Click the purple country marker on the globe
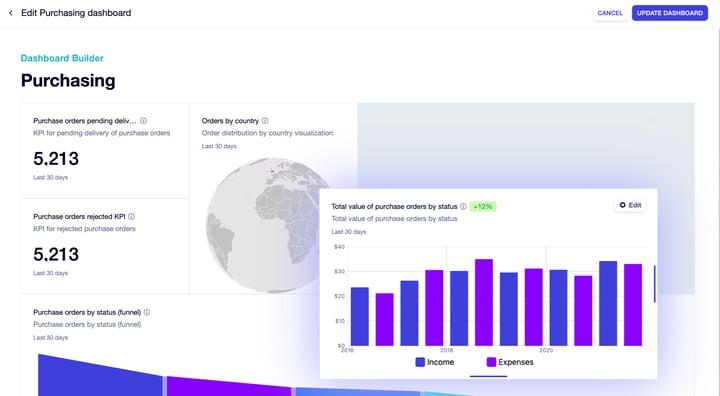 pos(272,172)
